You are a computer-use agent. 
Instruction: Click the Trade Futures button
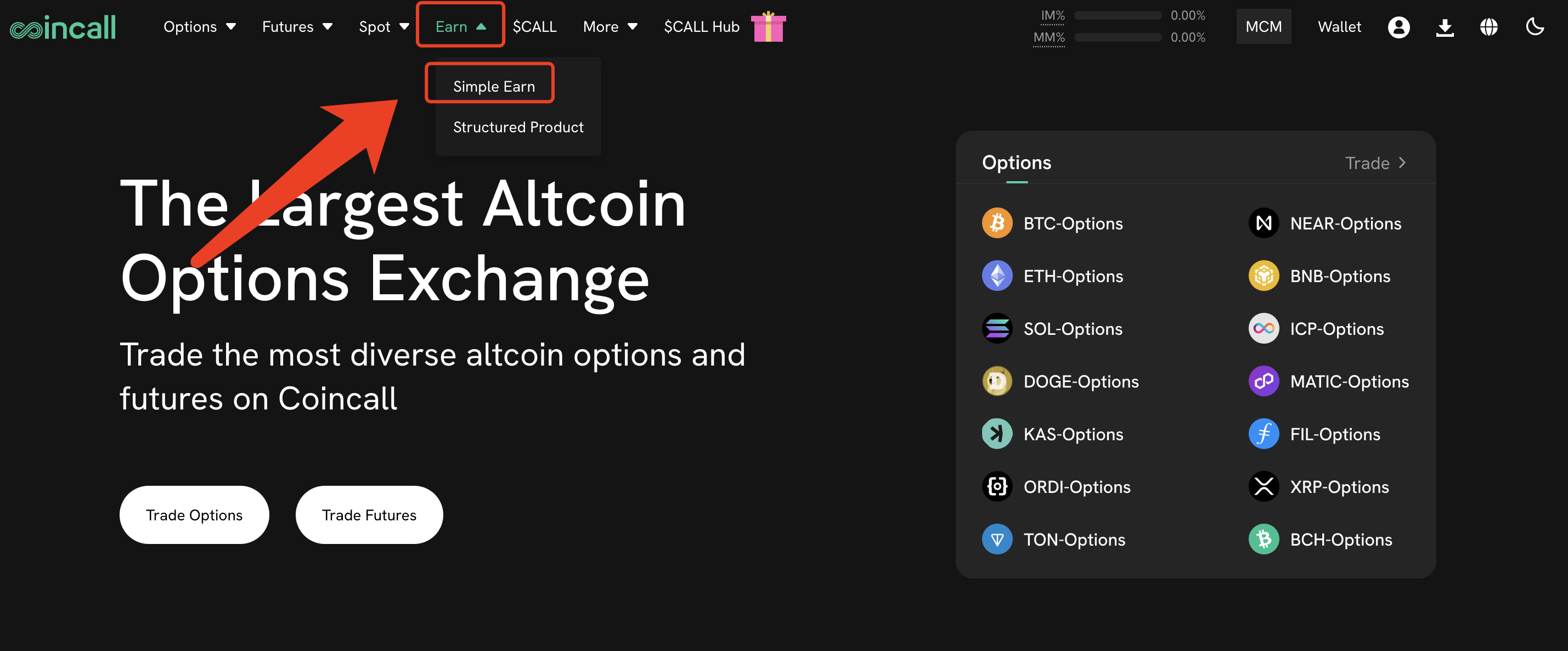(369, 514)
